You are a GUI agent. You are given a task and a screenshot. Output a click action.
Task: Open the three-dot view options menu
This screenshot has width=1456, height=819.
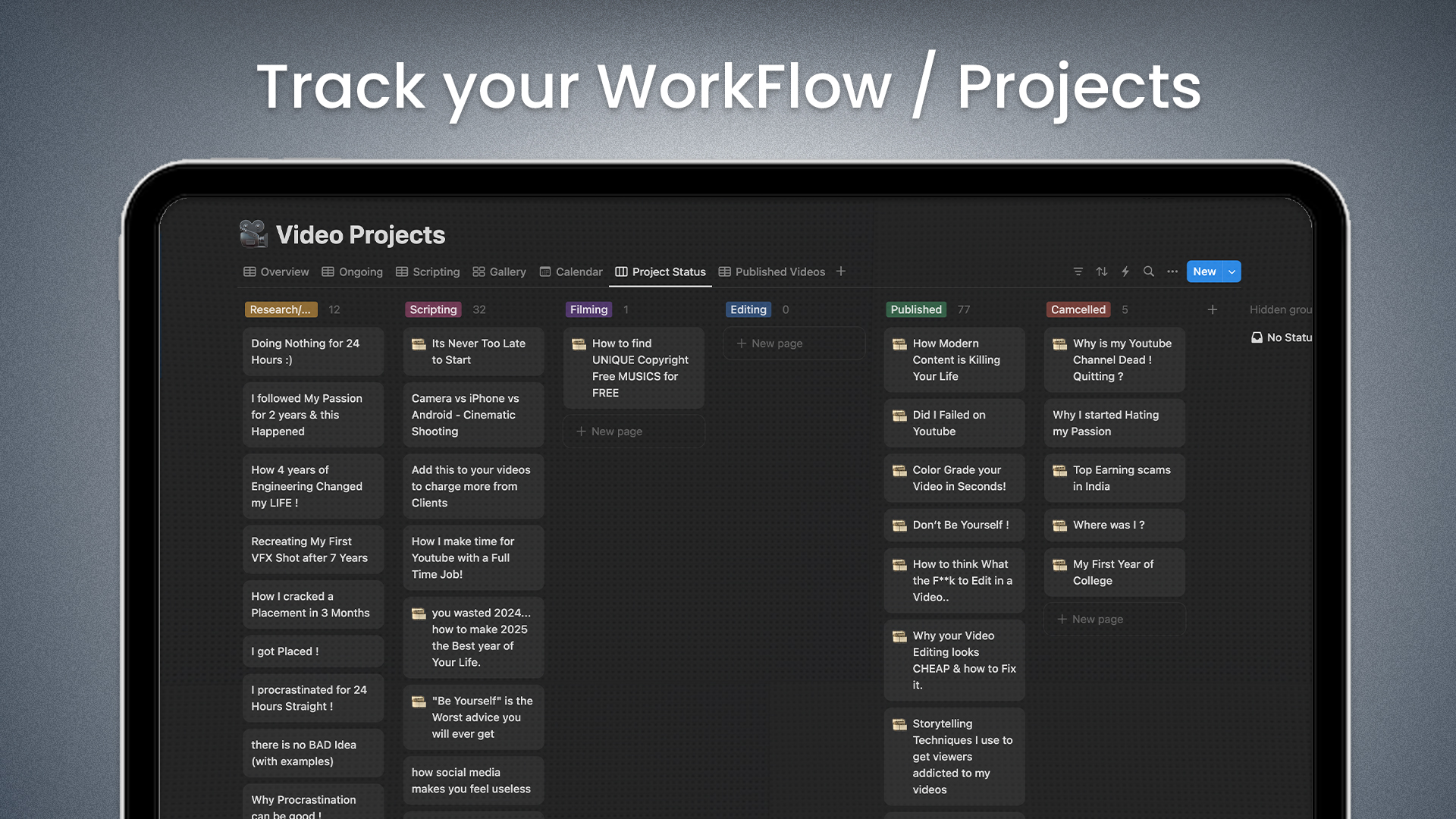[x=1172, y=271]
